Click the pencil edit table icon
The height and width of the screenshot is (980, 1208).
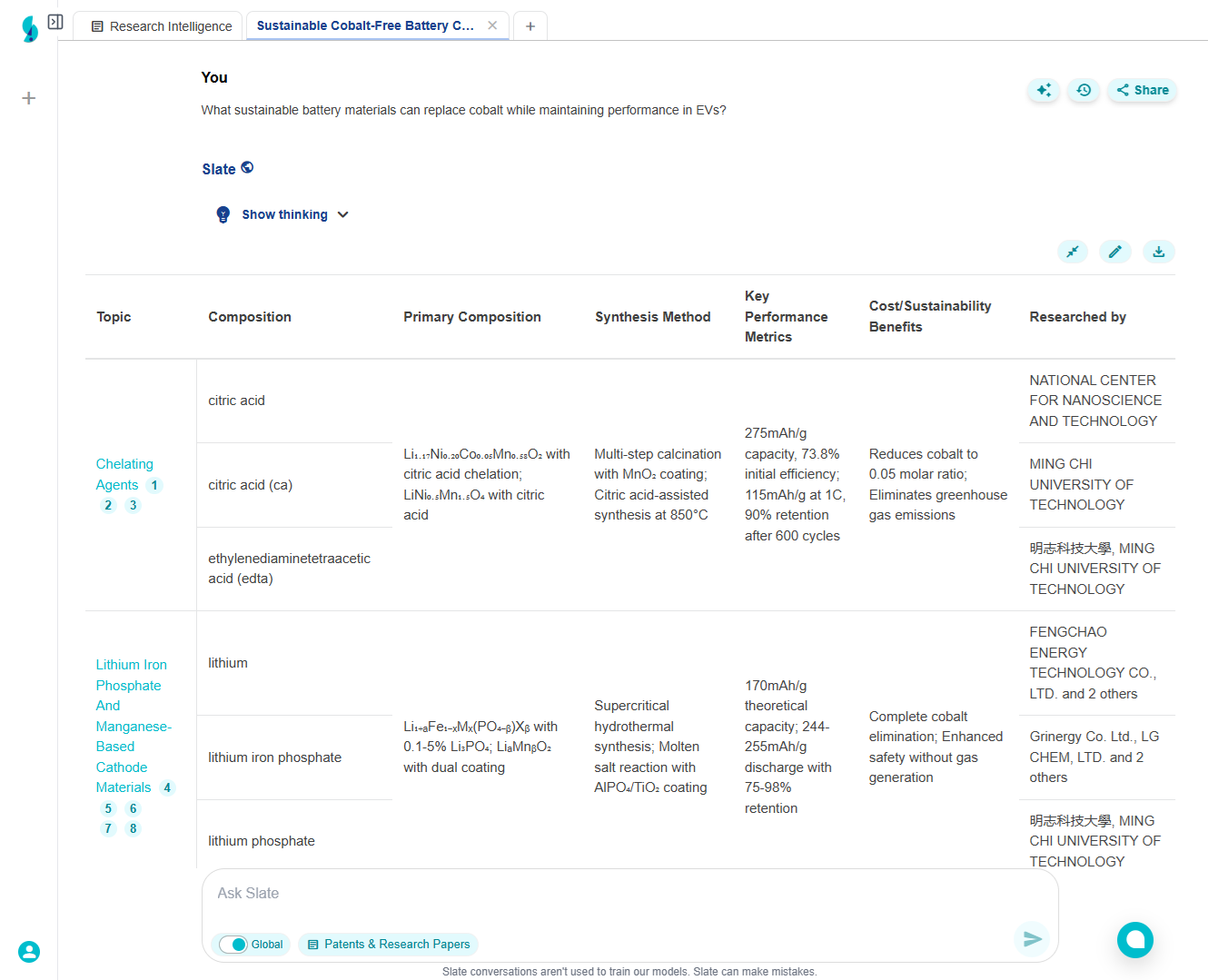[x=1114, y=252]
